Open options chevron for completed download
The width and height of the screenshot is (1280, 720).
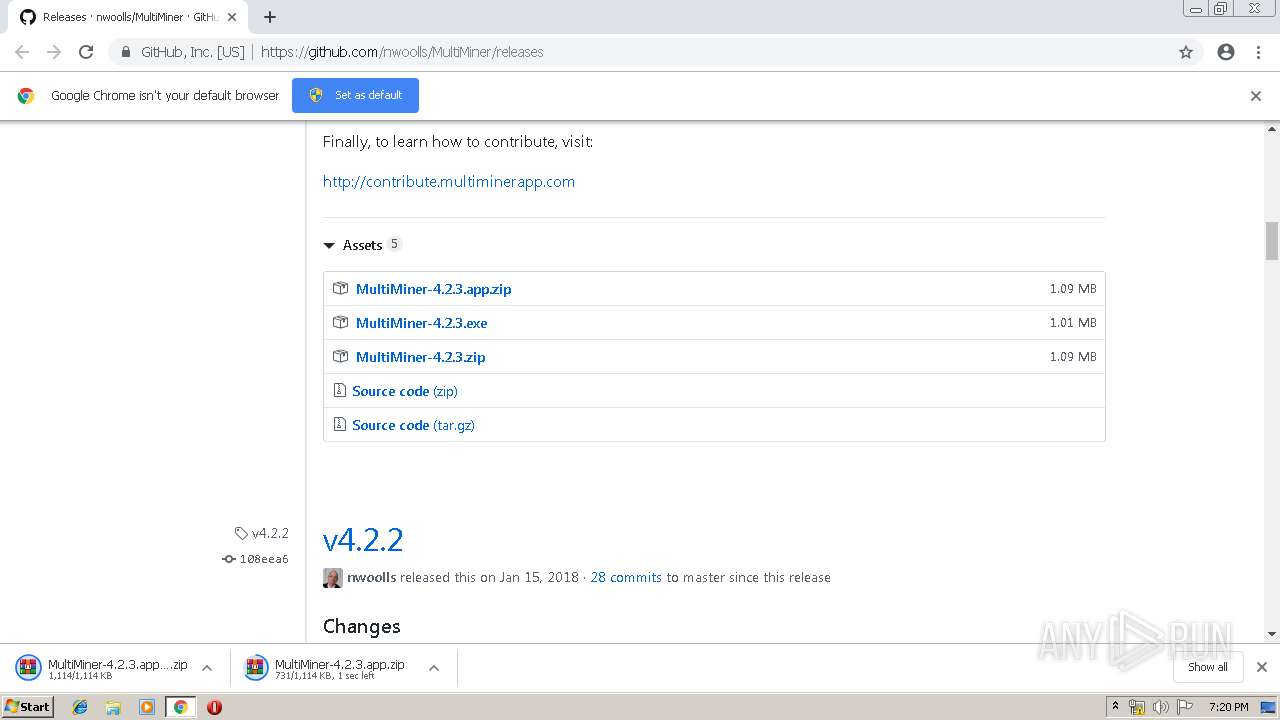tap(207, 668)
